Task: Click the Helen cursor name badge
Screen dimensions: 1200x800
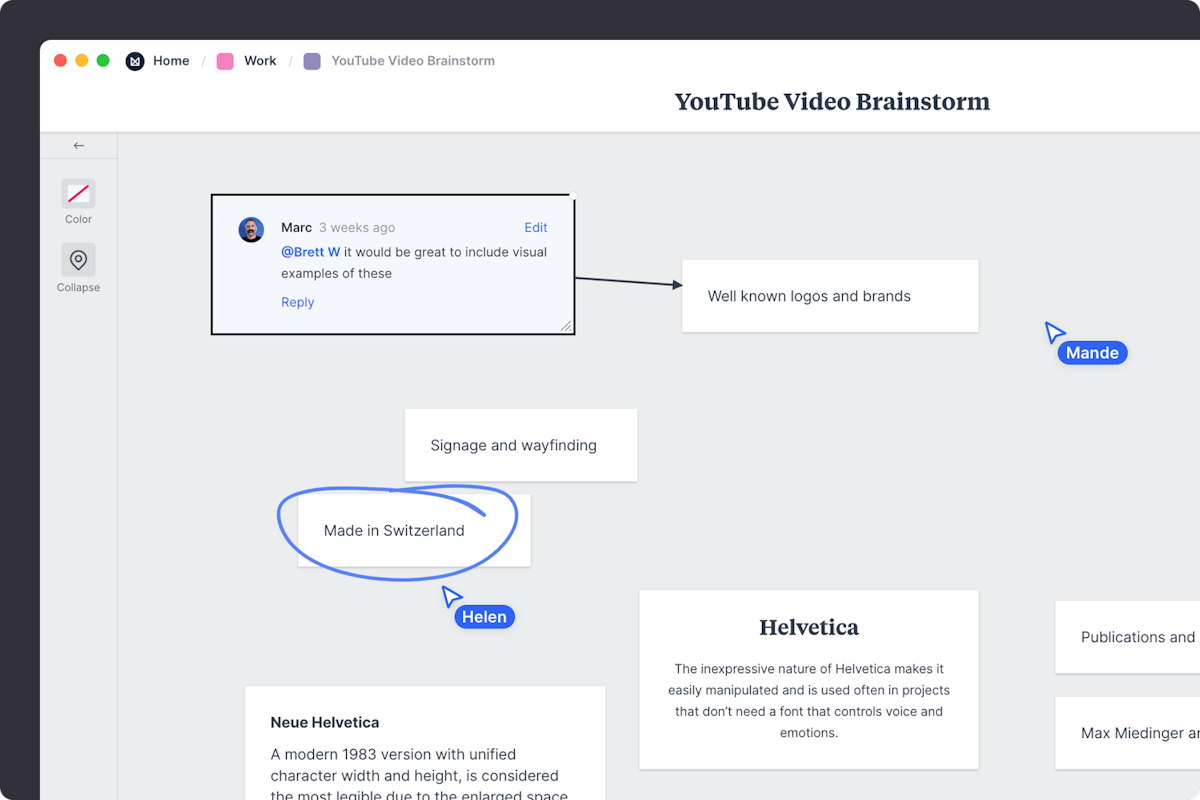Action: pyautogui.click(x=484, y=616)
